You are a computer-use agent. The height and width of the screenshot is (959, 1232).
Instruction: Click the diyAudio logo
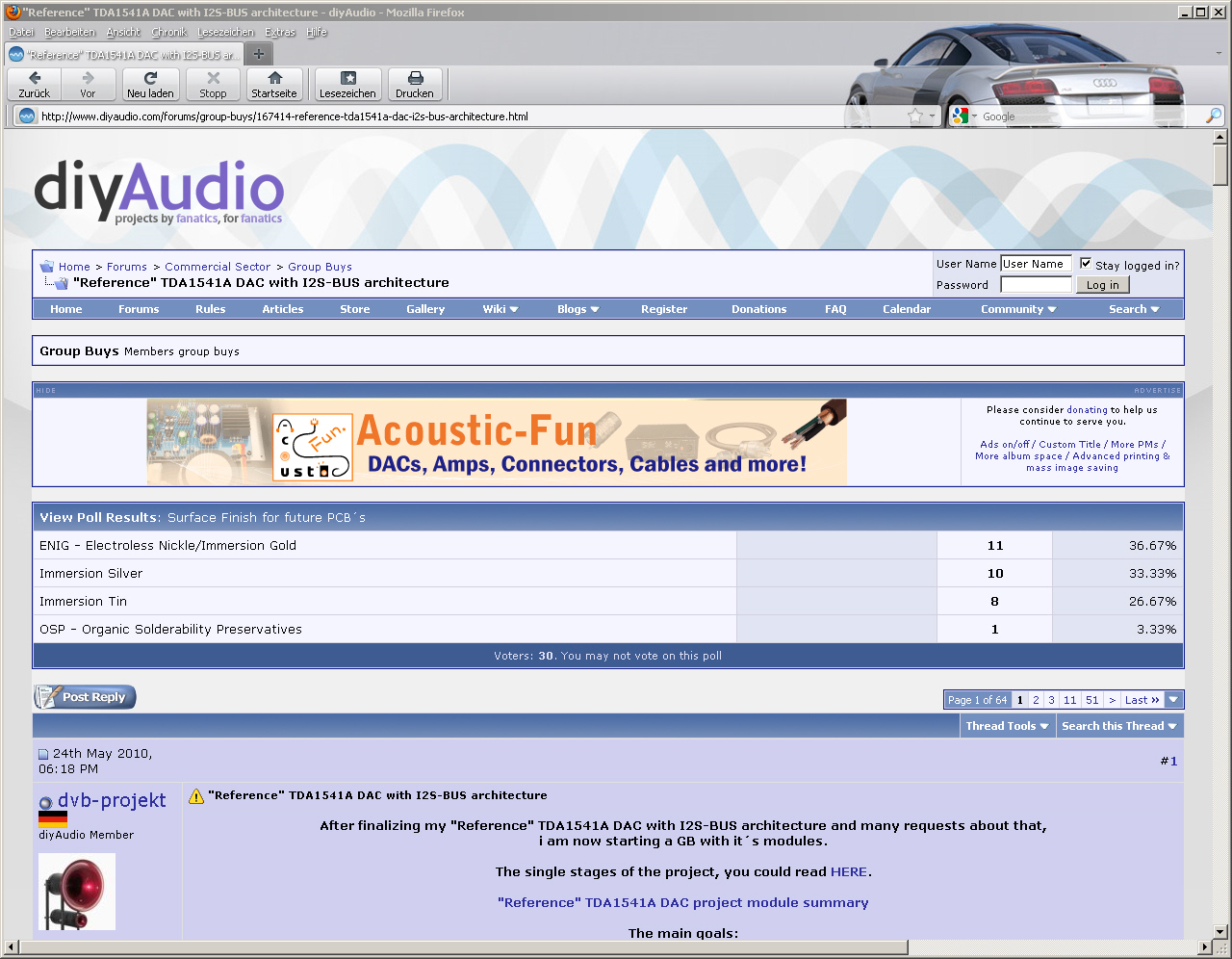click(159, 191)
